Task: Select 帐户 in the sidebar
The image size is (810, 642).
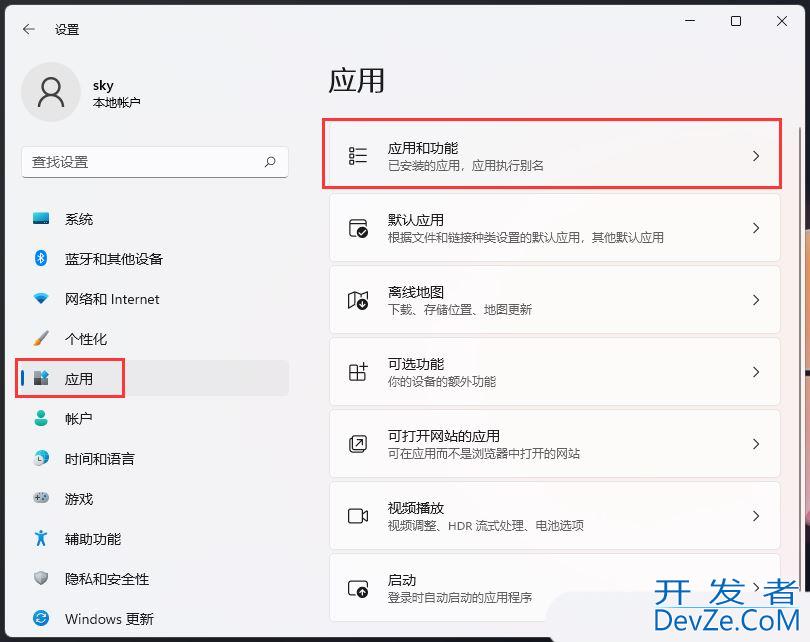Action: click(154, 418)
